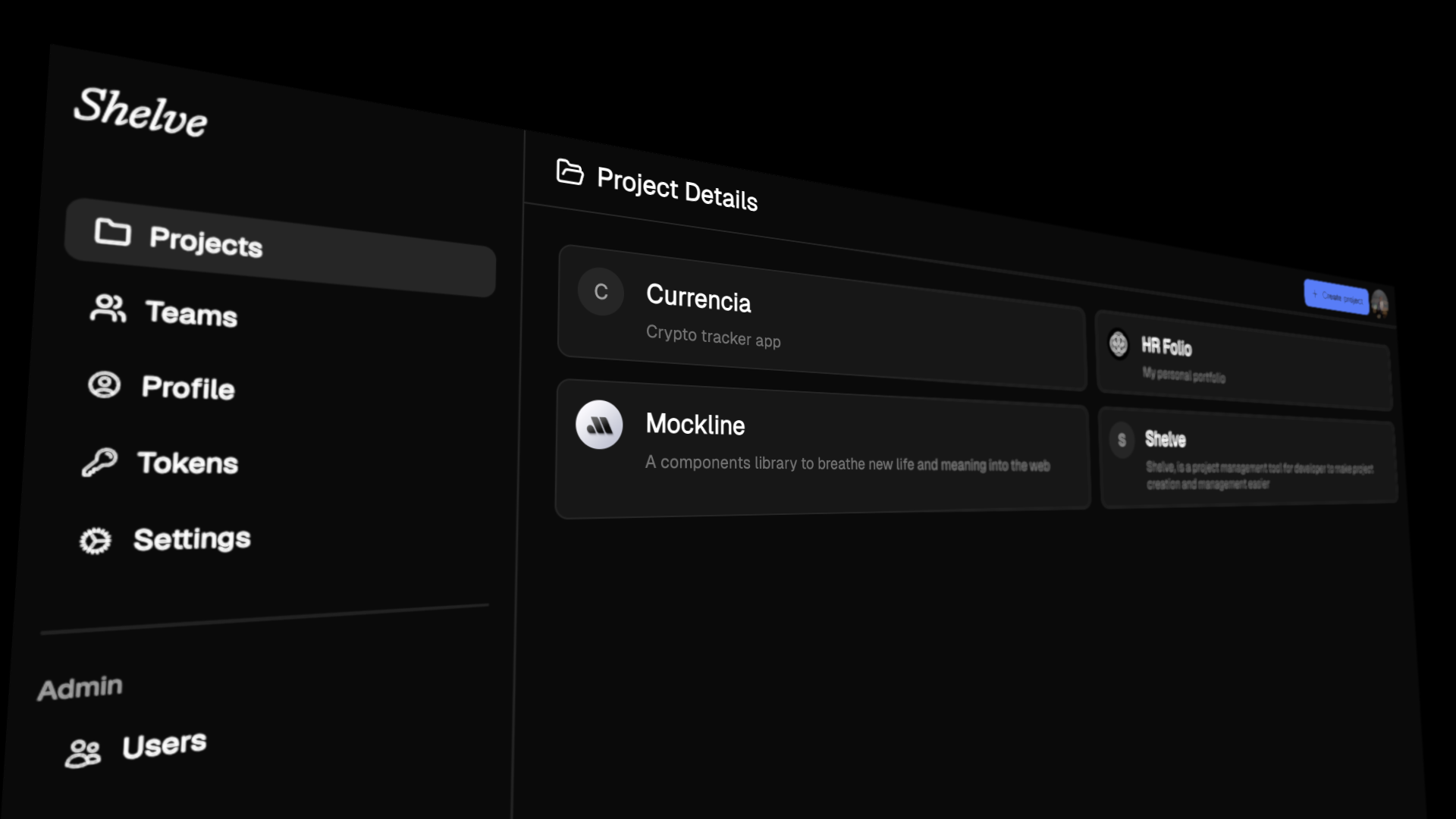Viewport: 1456px width, 819px height.
Task: Open the Shelve project card title
Action: (1166, 439)
